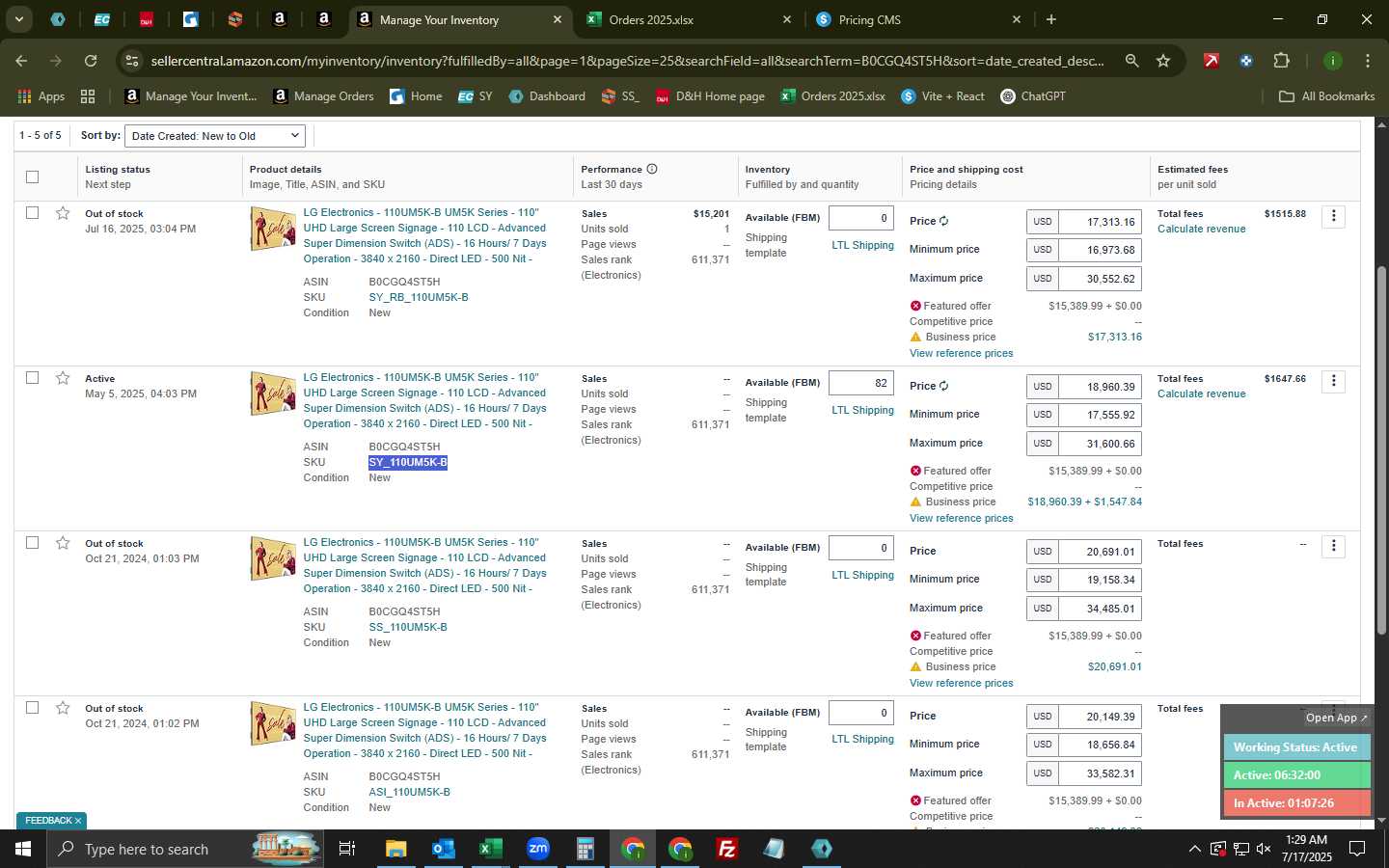Open Calculator from the taskbar
This screenshot has width=1389, height=868.
click(585, 849)
